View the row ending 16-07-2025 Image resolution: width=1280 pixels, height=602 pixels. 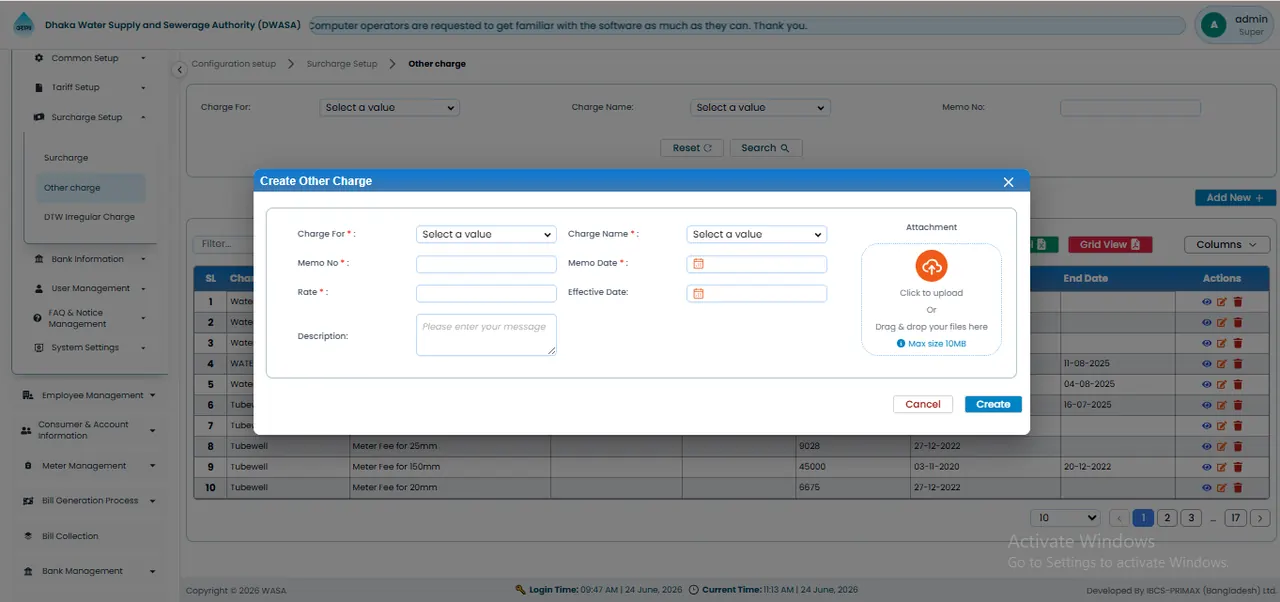(x=1207, y=405)
